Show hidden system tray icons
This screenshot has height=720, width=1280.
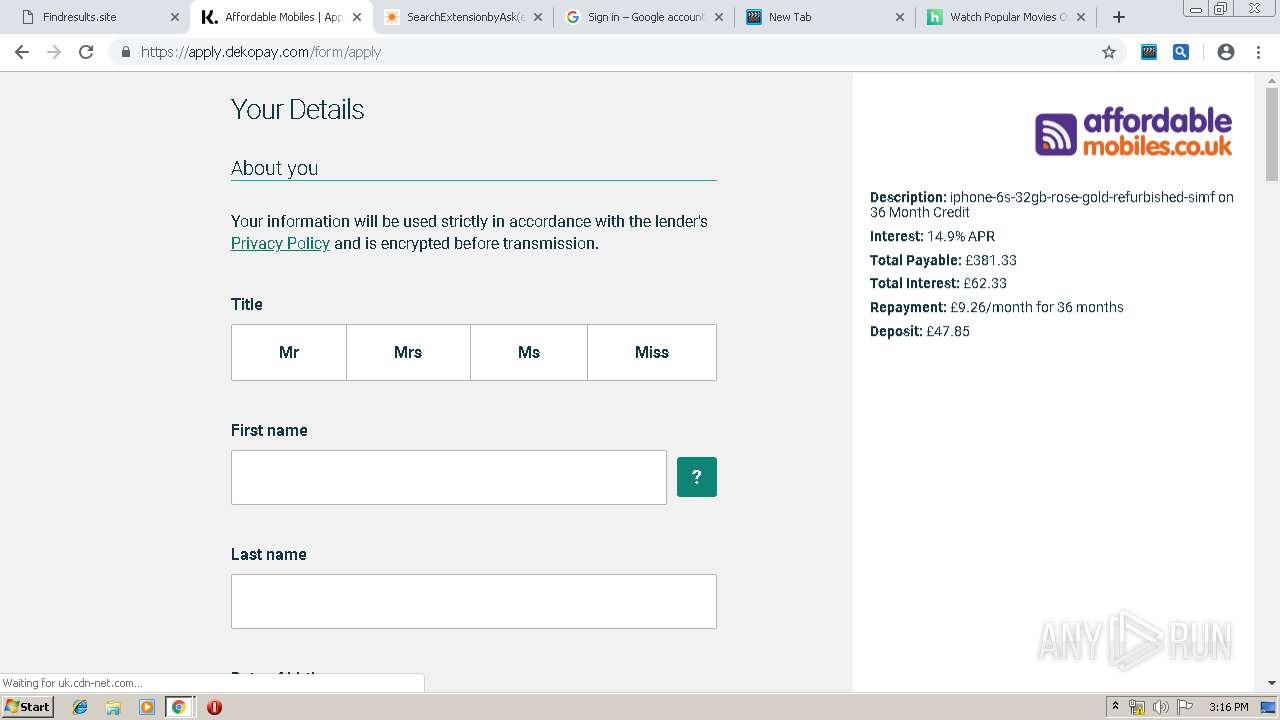tap(1116, 707)
